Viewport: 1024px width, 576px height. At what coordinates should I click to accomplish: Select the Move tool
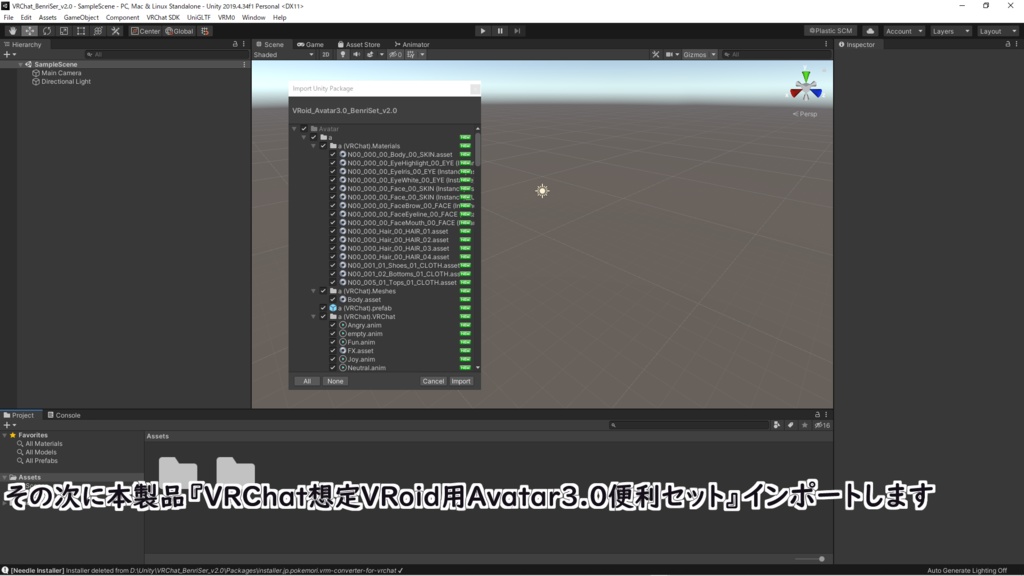tap(30, 31)
